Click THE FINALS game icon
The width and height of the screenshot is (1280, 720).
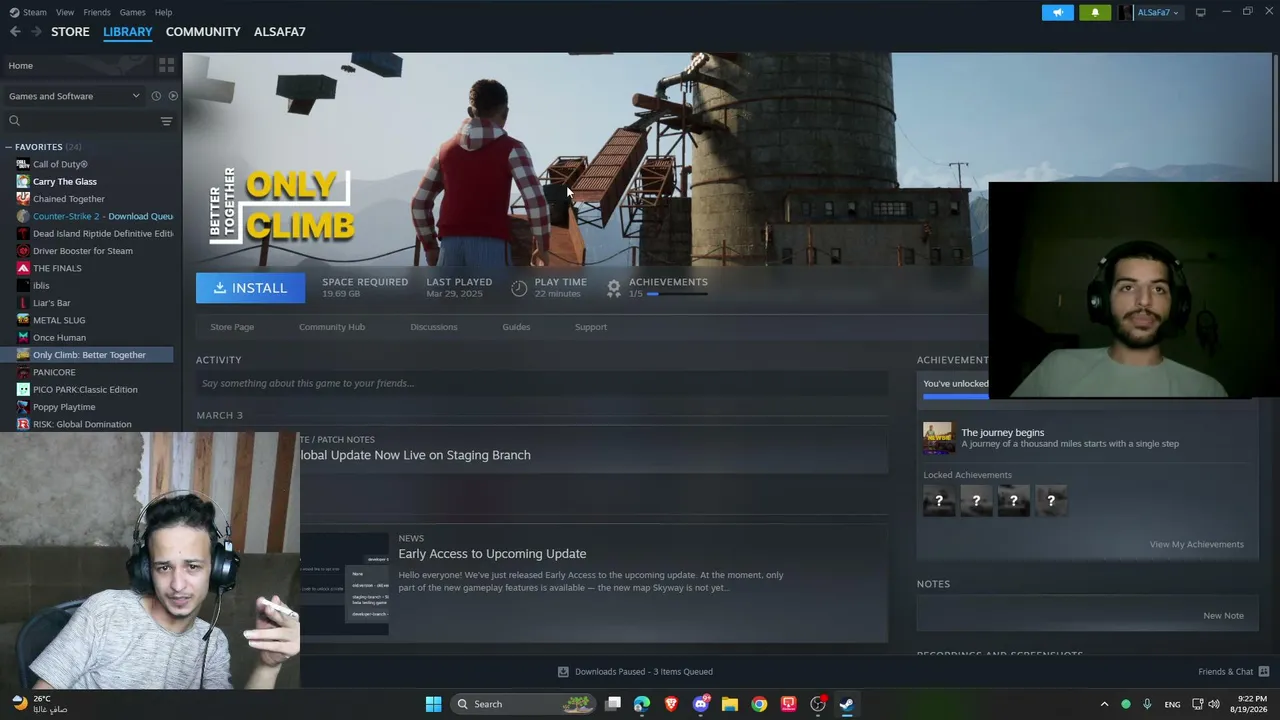click(x=23, y=268)
